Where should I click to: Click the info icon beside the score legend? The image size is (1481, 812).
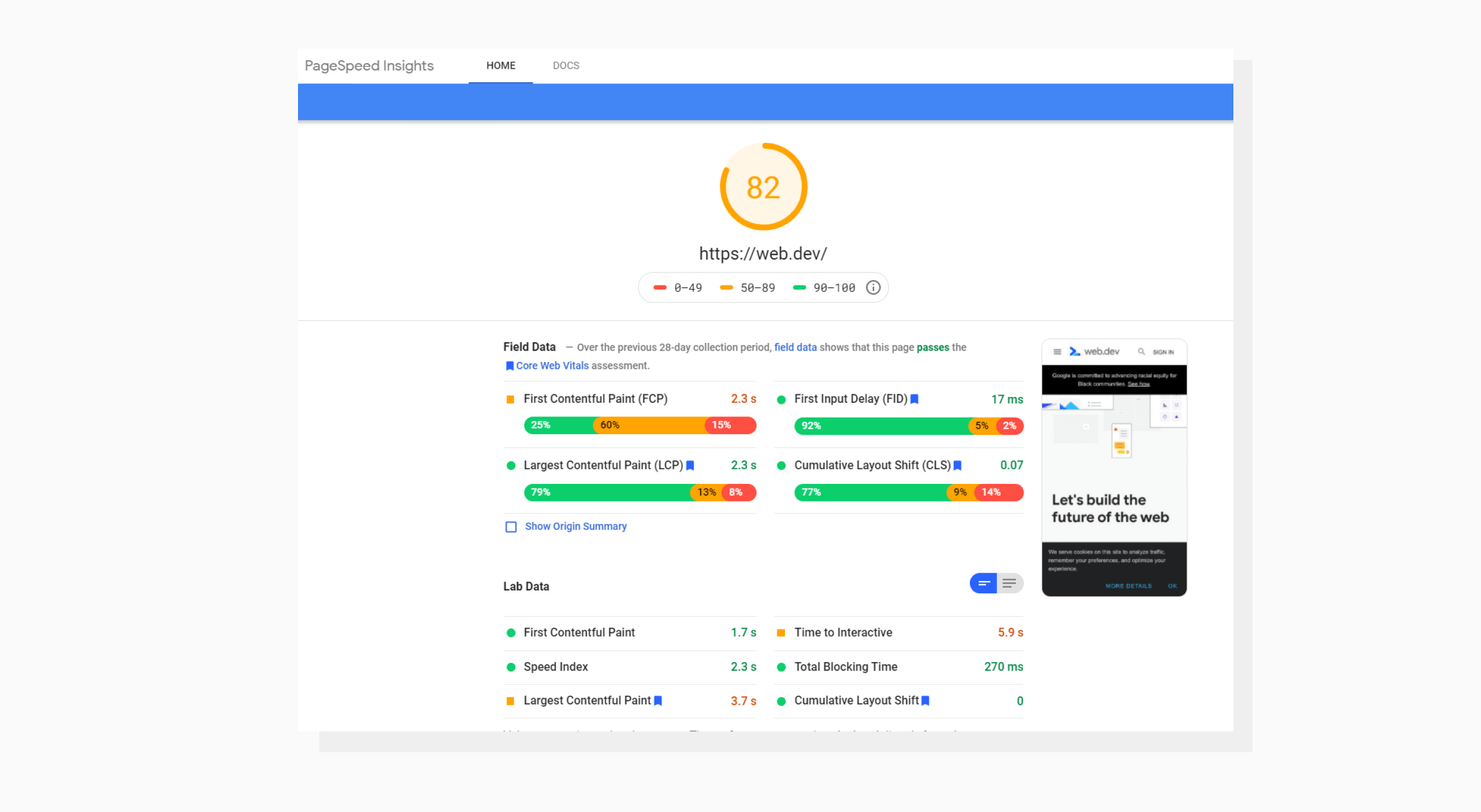872,287
